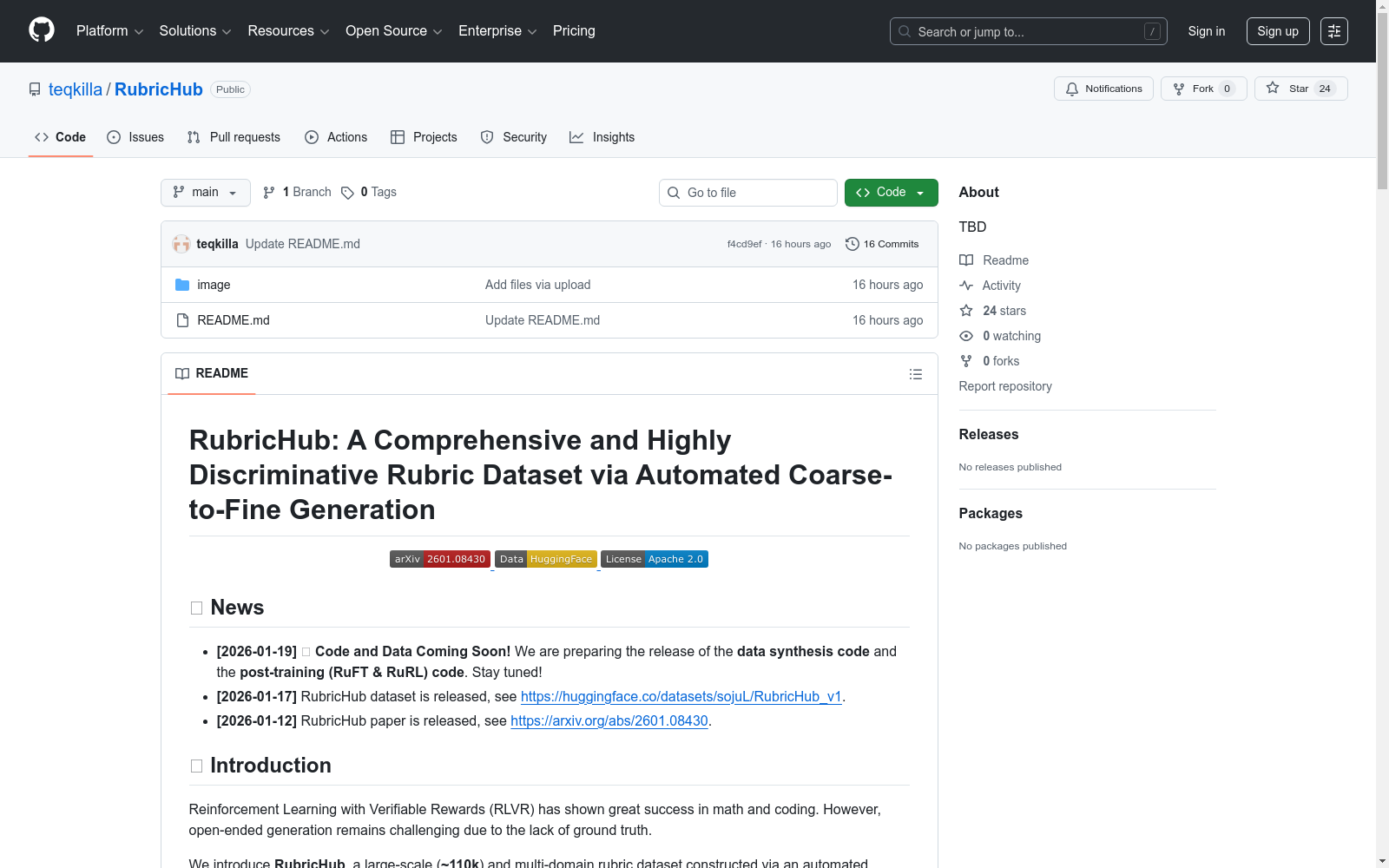This screenshot has width=1389, height=868.
Task: Click the search icon in the top bar
Action: click(905, 31)
